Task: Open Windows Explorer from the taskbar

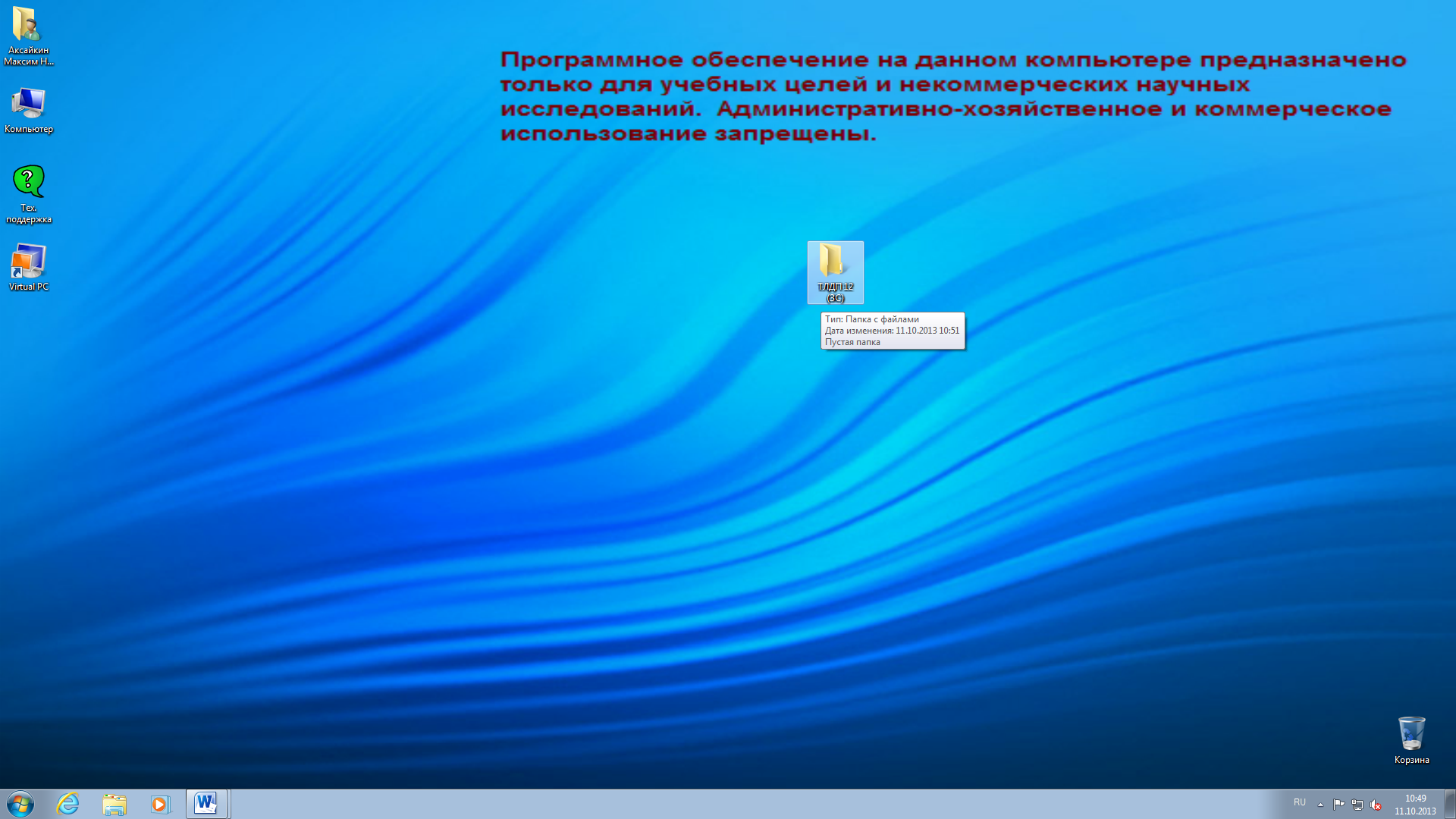Action: 115,804
